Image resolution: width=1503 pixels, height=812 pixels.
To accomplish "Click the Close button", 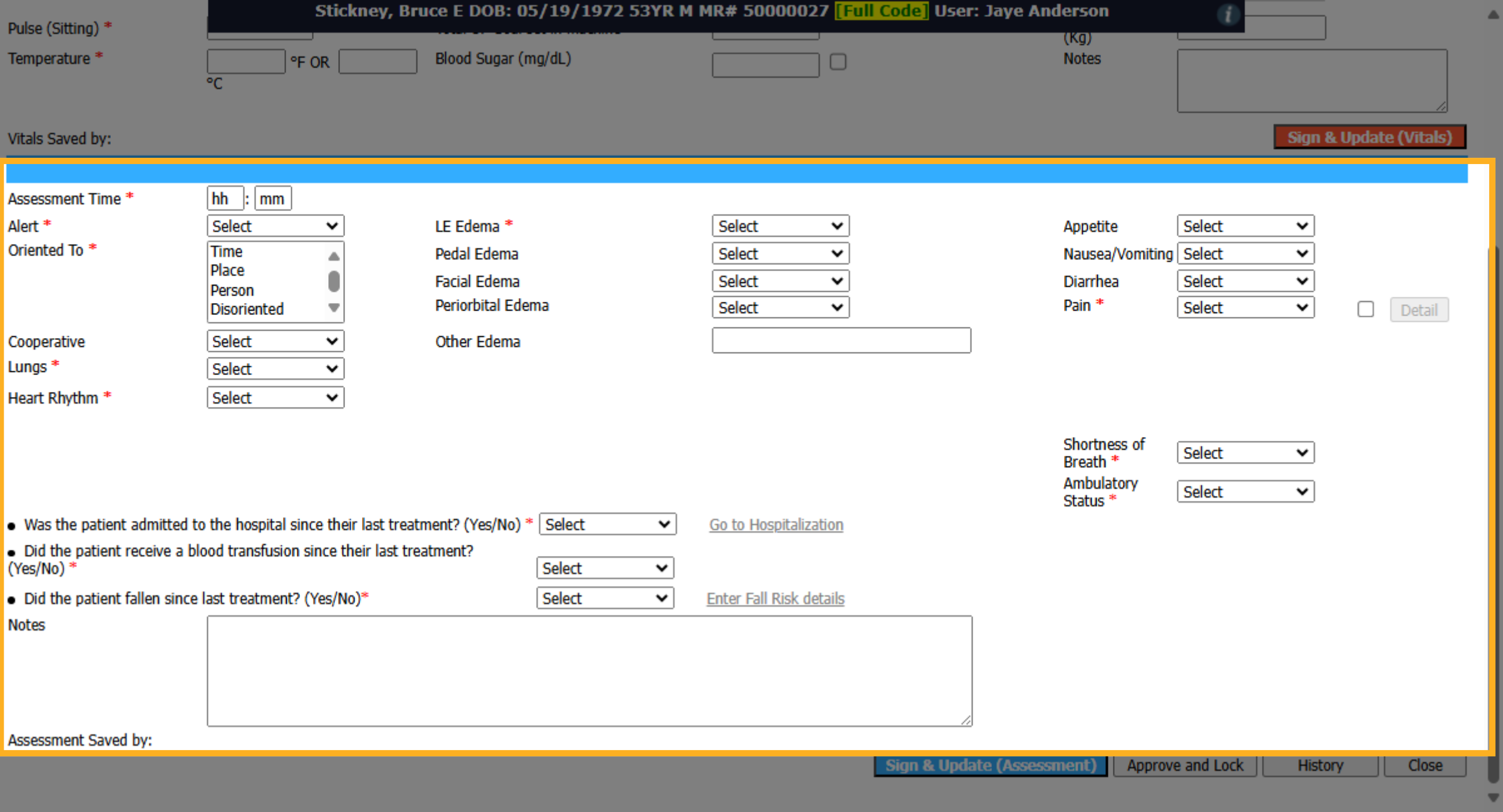I will click(x=1425, y=765).
